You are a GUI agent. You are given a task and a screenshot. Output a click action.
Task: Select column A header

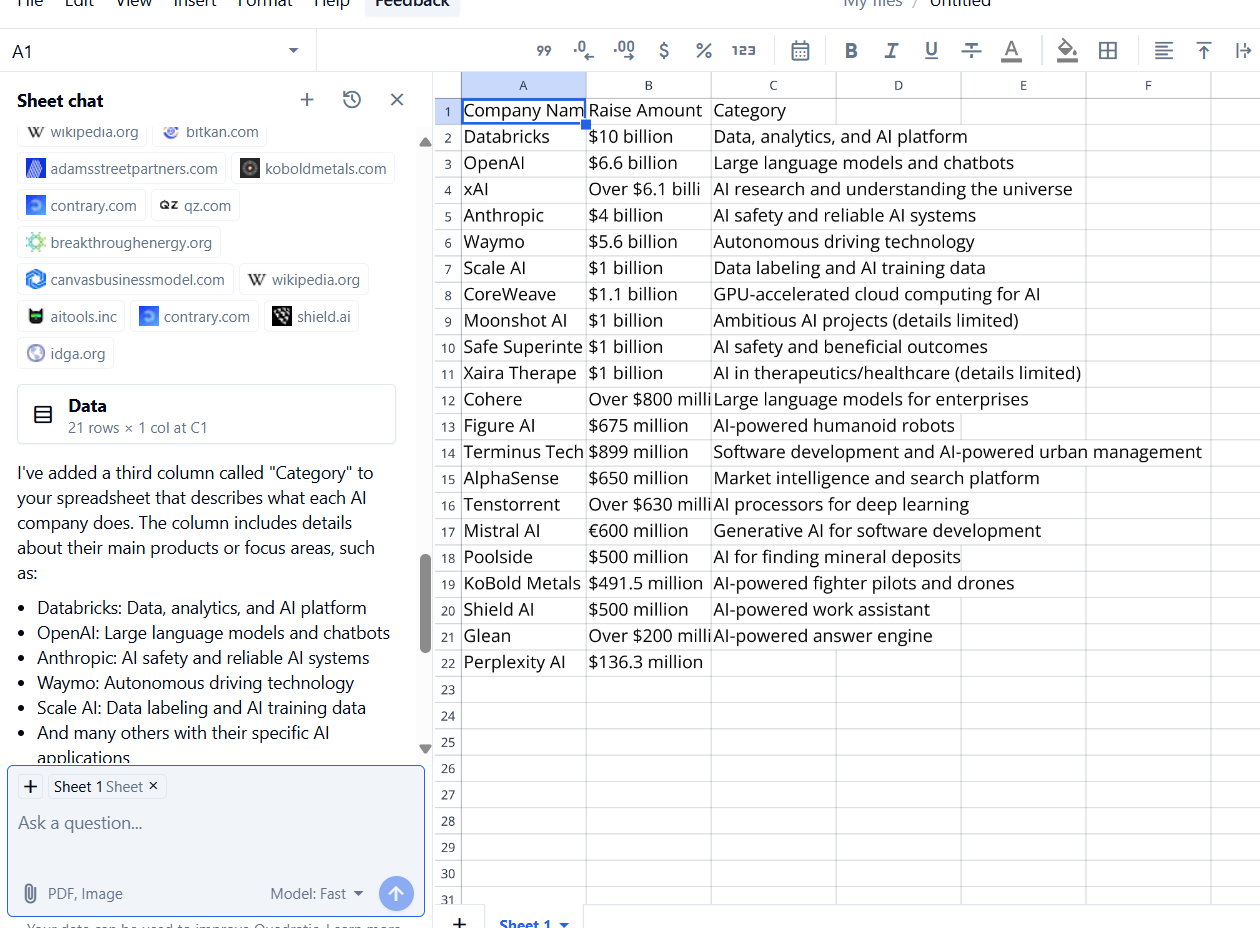click(523, 85)
